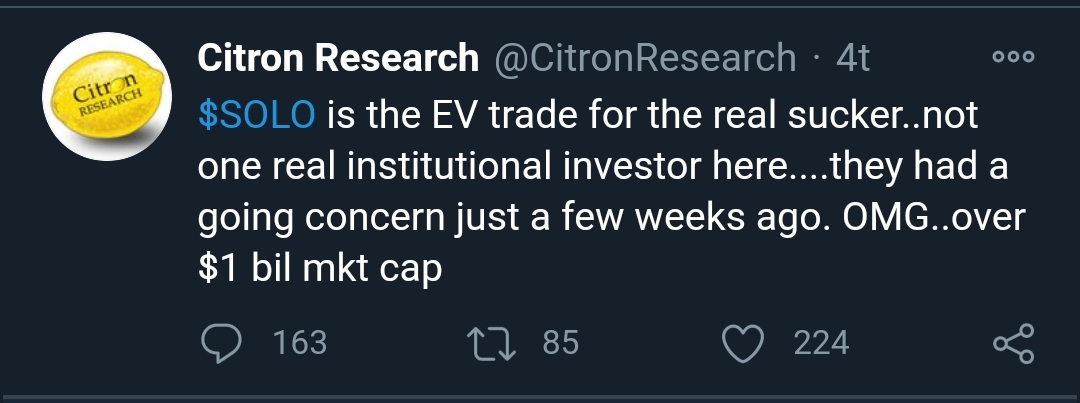The width and height of the screenshot is (1080, 403).
Task: Select the 224 likes count
Action: pyautogui.click(x=821, y=343)
